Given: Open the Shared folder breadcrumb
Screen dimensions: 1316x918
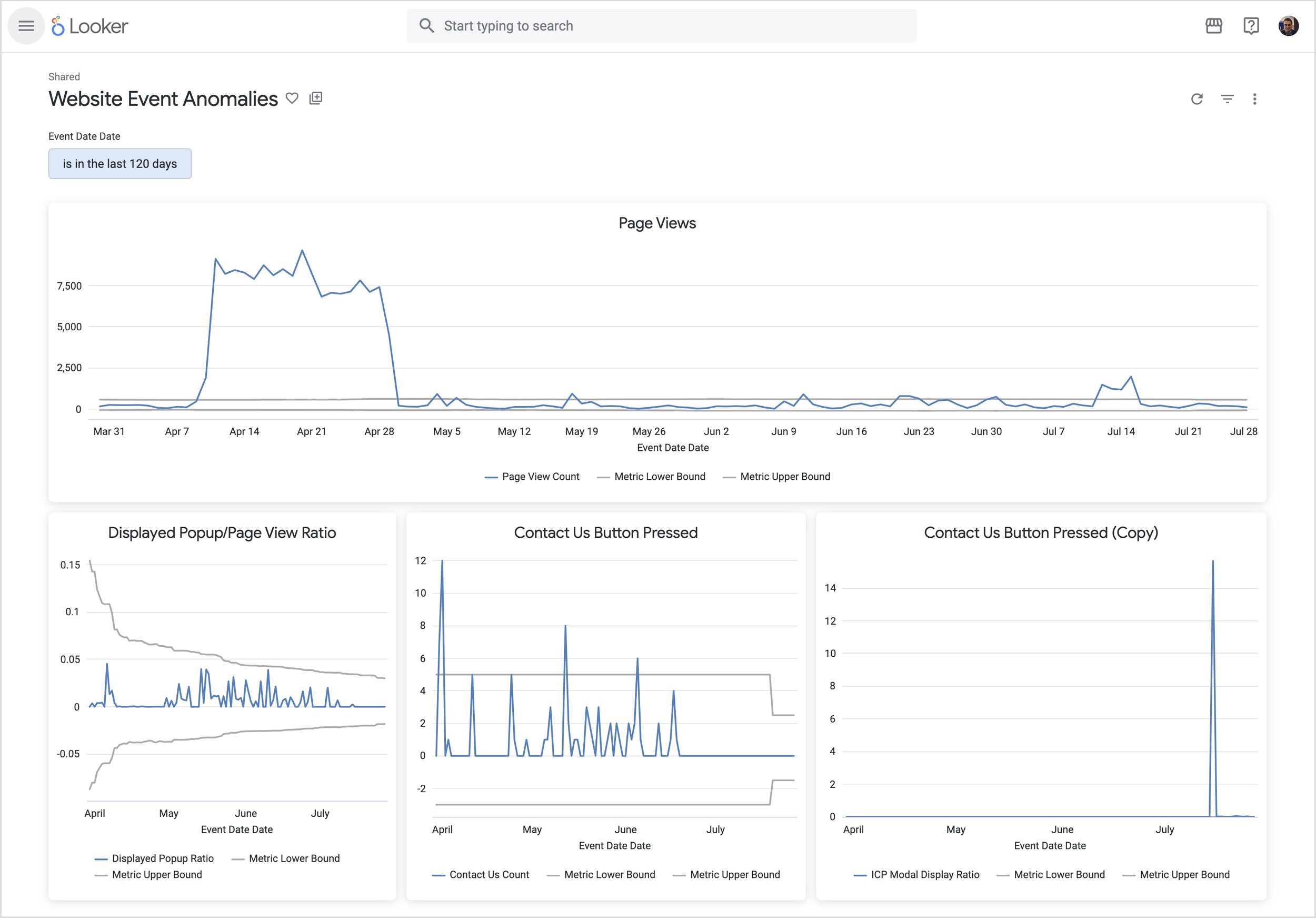Looking at the screenshot, I should [x=64, y=77].
